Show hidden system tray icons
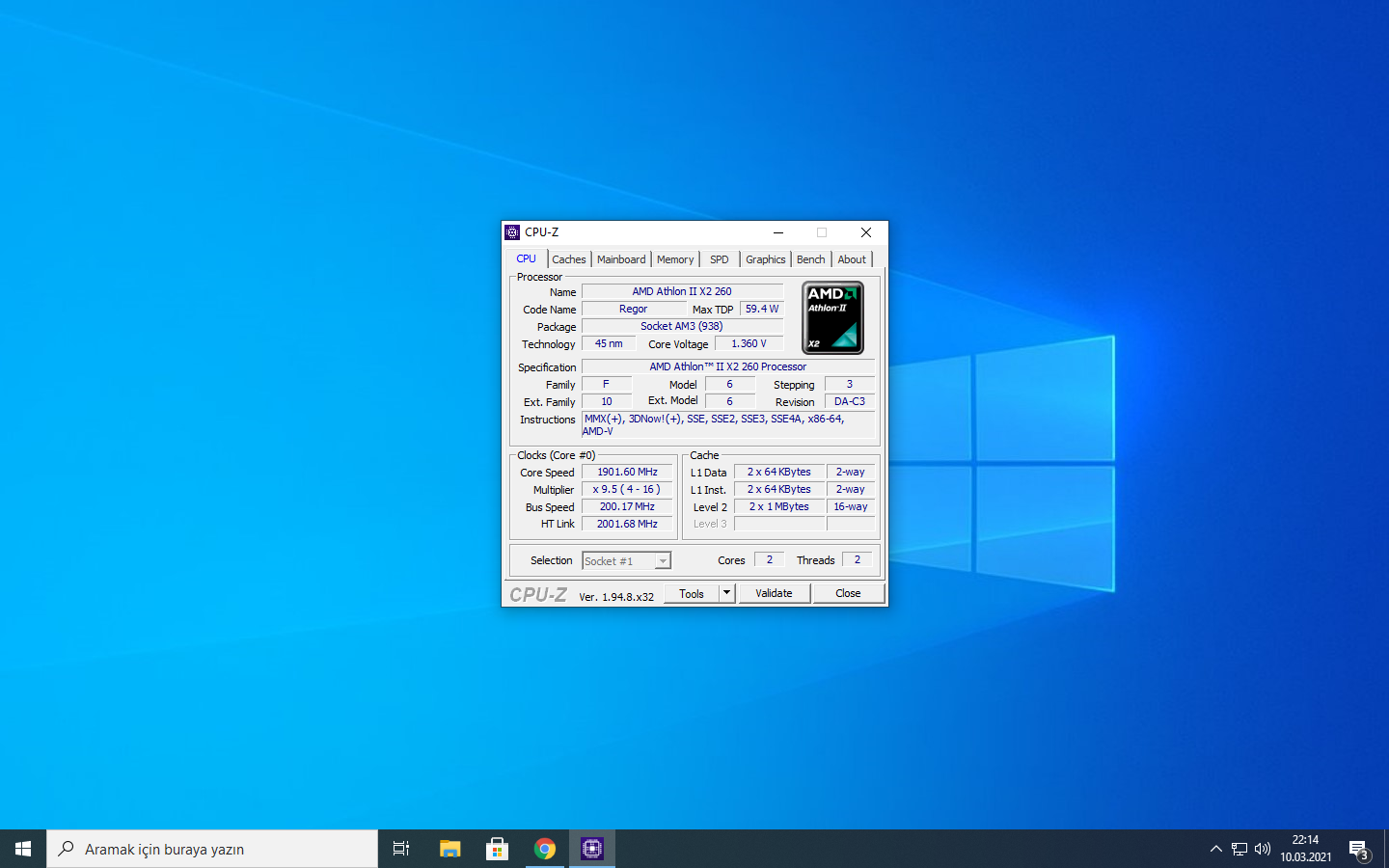Screen dimensions: 1389x868 click(1215, 849)
